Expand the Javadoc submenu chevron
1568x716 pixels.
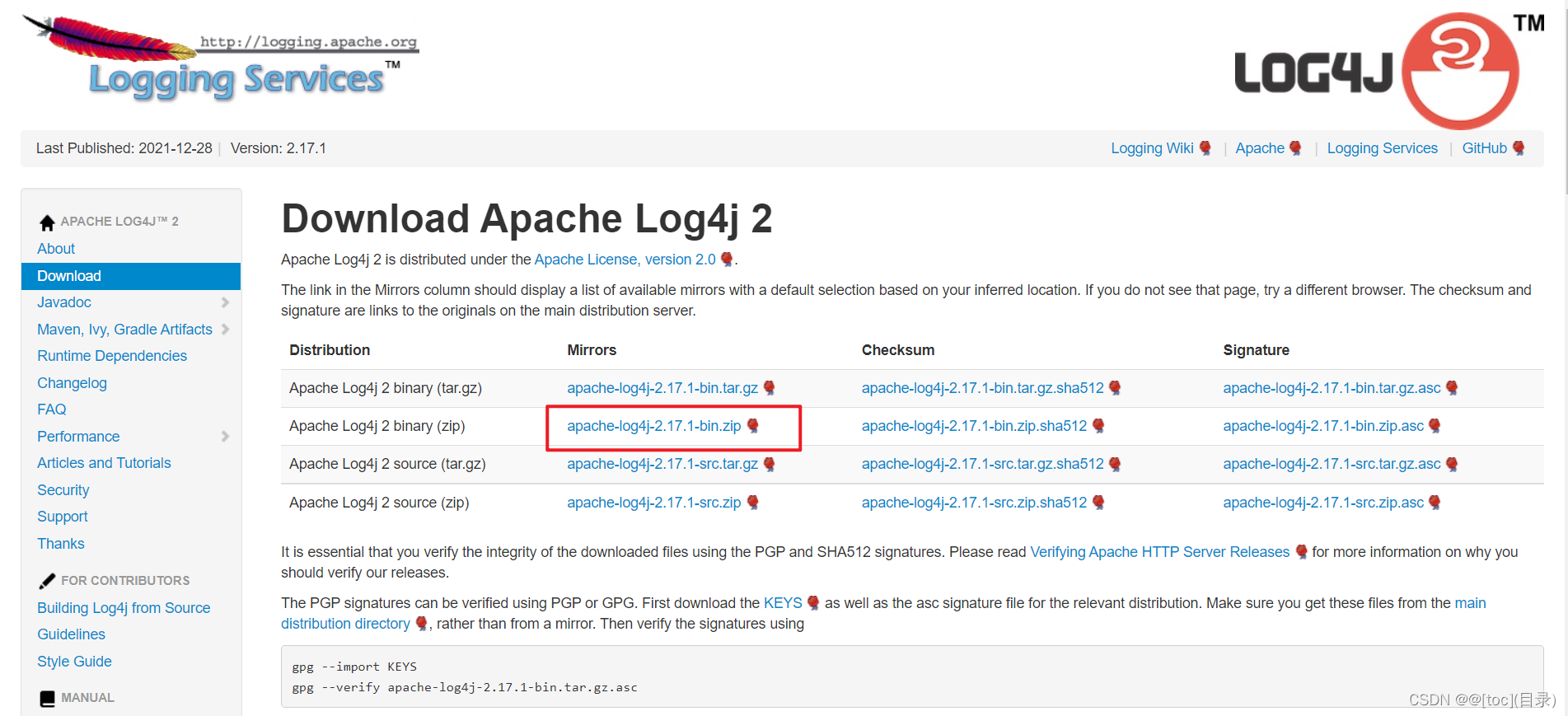pyautogui.click(x=225, y=302)
